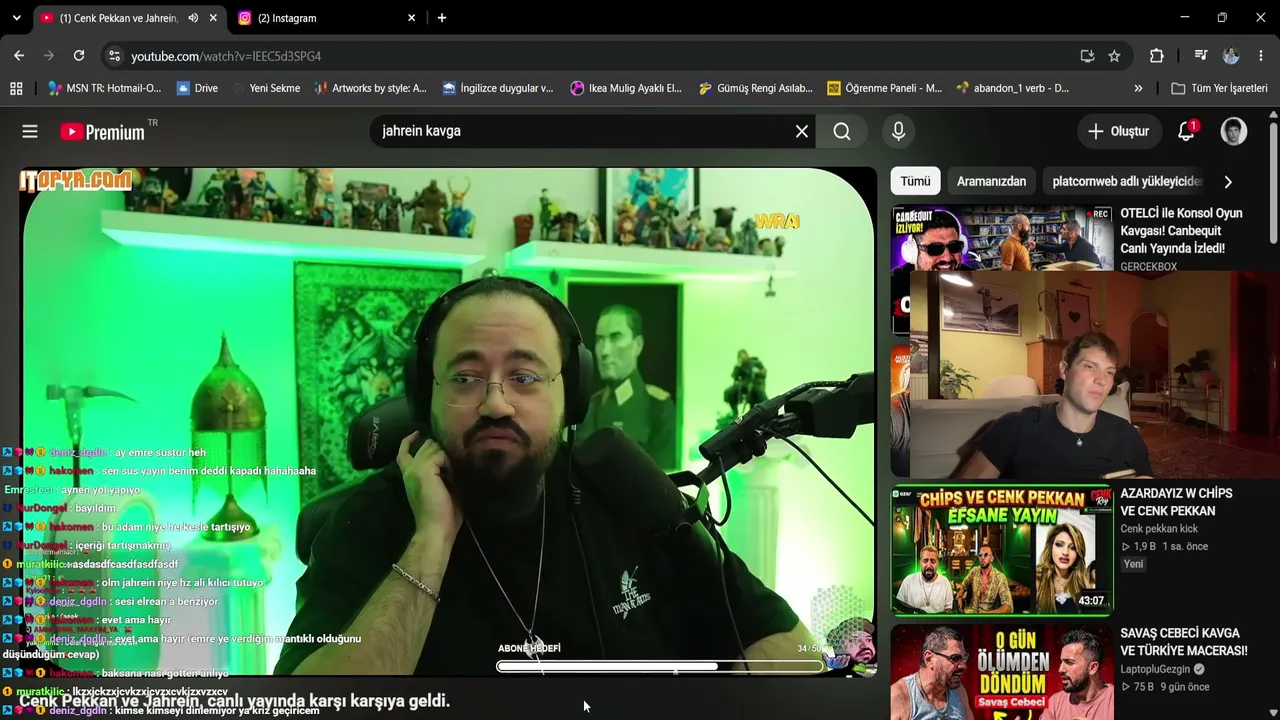Show more filter chips with right chevron
Screen dimensions: 1280x720
tap(1228, 182)
